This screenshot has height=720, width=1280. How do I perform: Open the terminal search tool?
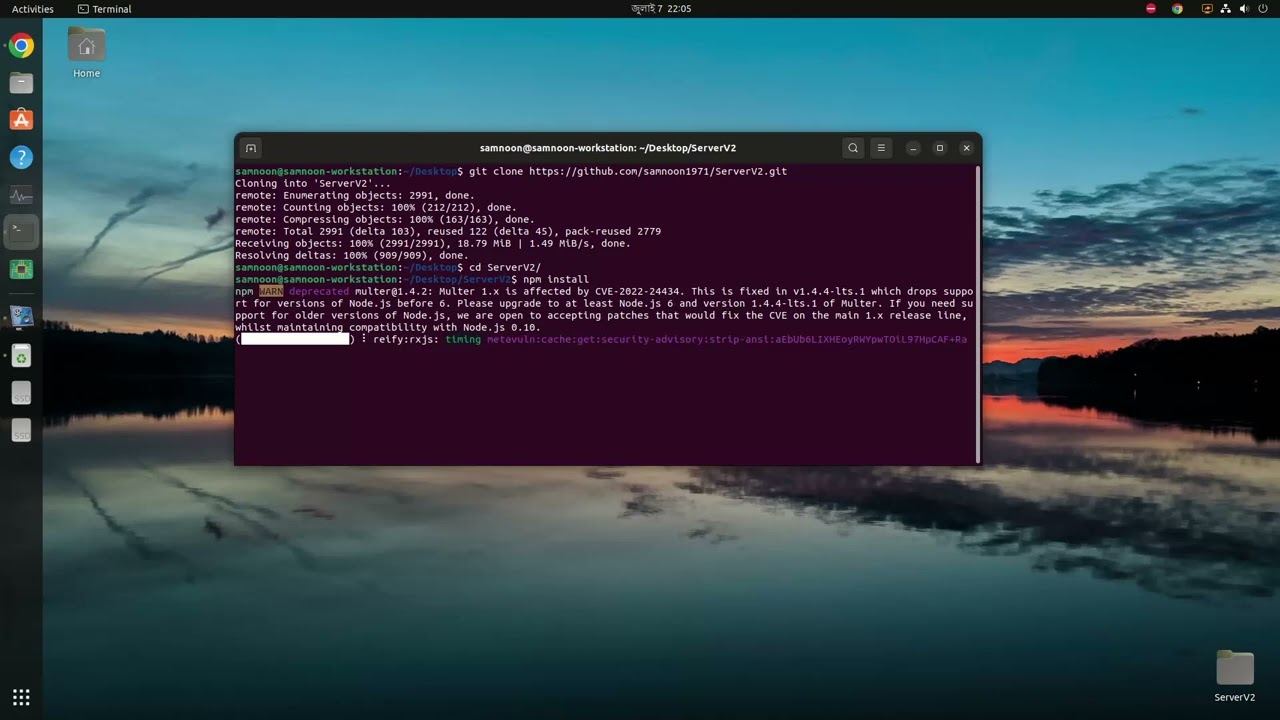[x=853, y=148]
